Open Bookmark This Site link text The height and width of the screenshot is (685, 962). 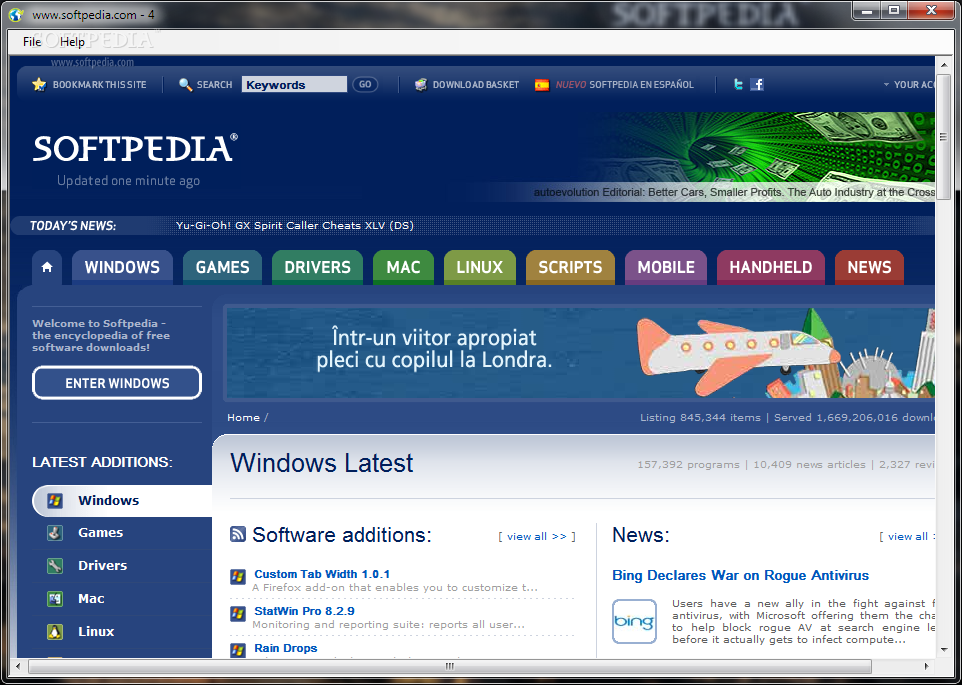tap(99, 85)
